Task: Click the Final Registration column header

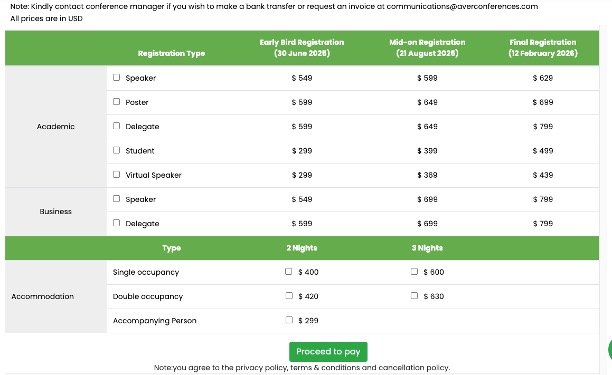Action: [543, 48]
